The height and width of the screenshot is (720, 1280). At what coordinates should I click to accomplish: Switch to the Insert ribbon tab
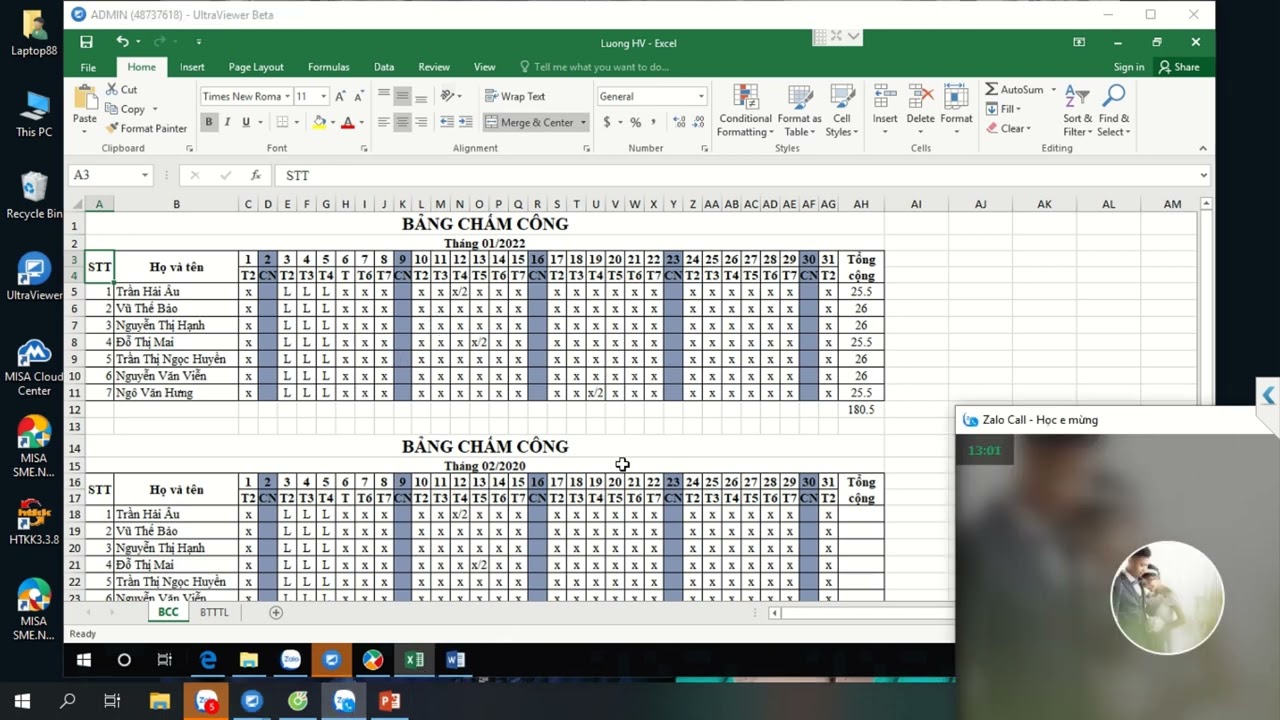pos(192,67)
